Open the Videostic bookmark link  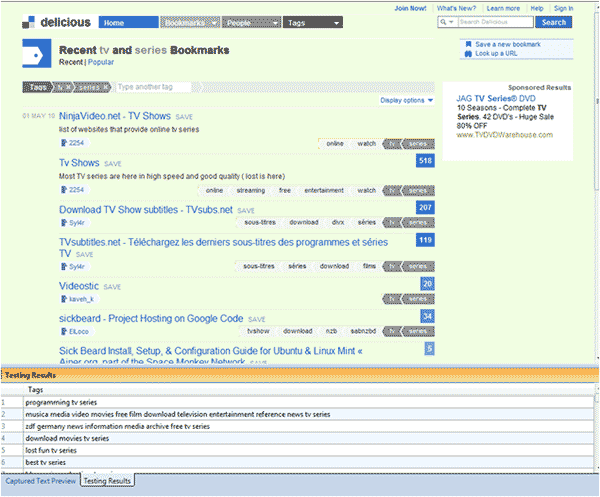(79, 286)
